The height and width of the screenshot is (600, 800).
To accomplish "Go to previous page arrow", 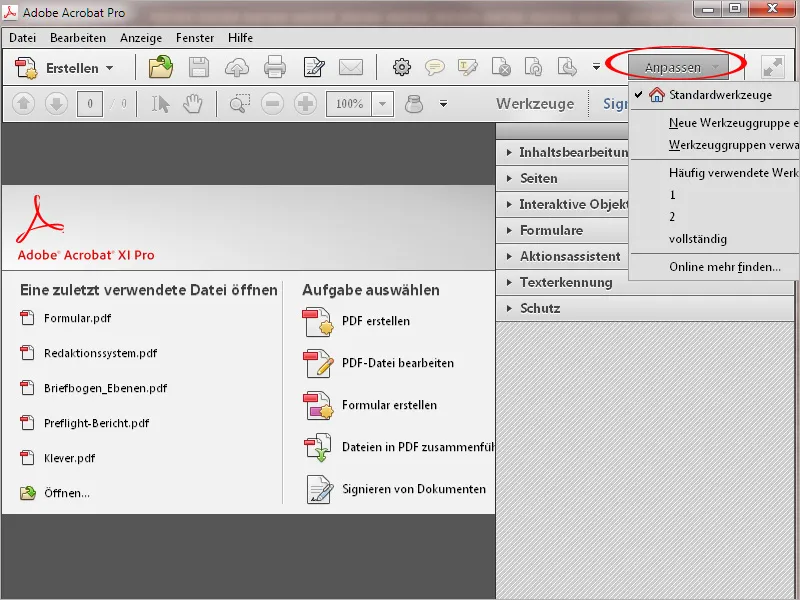I will tap(23, 104).
